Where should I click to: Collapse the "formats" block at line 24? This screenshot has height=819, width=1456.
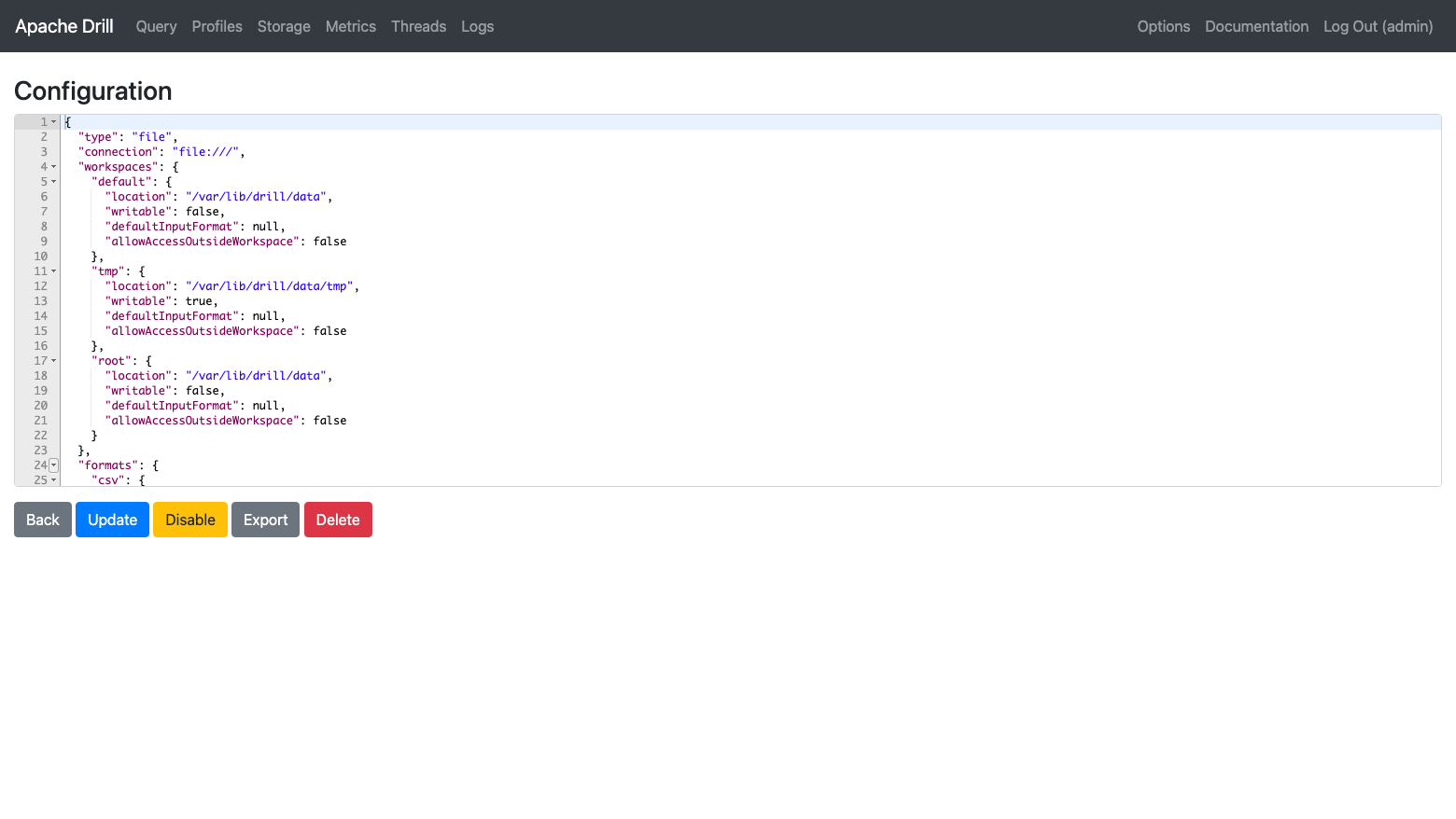(53, 465)
